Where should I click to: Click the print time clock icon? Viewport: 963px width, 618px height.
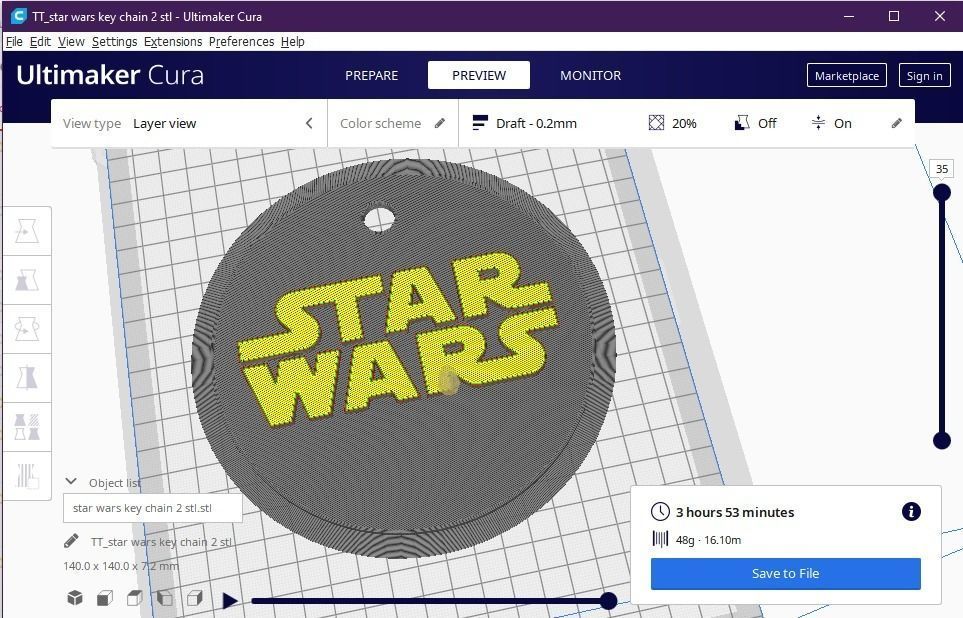pyautogui.click(x=660, y=512)
